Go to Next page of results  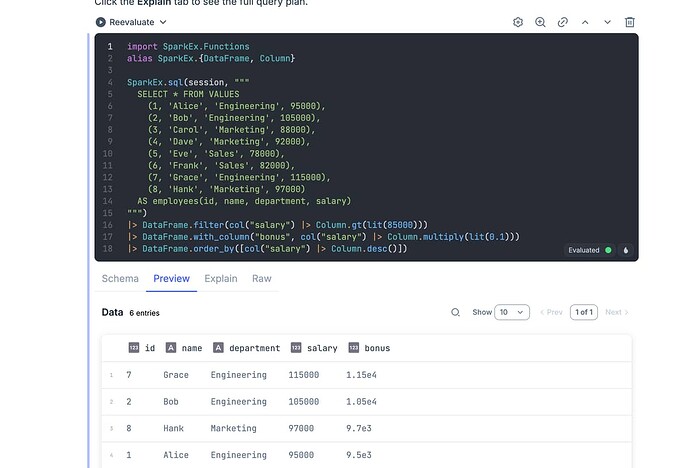617,312
